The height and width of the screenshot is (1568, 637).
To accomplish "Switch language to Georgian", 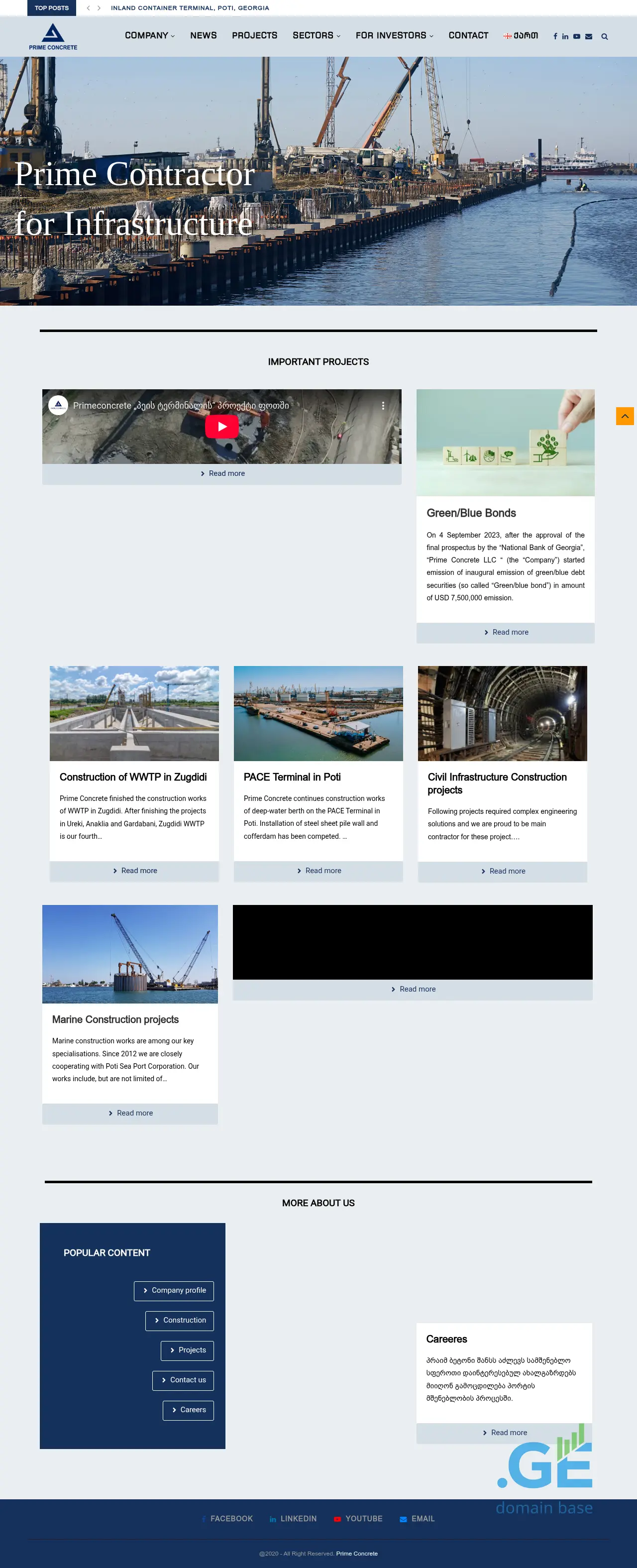I will pos(521,36).
